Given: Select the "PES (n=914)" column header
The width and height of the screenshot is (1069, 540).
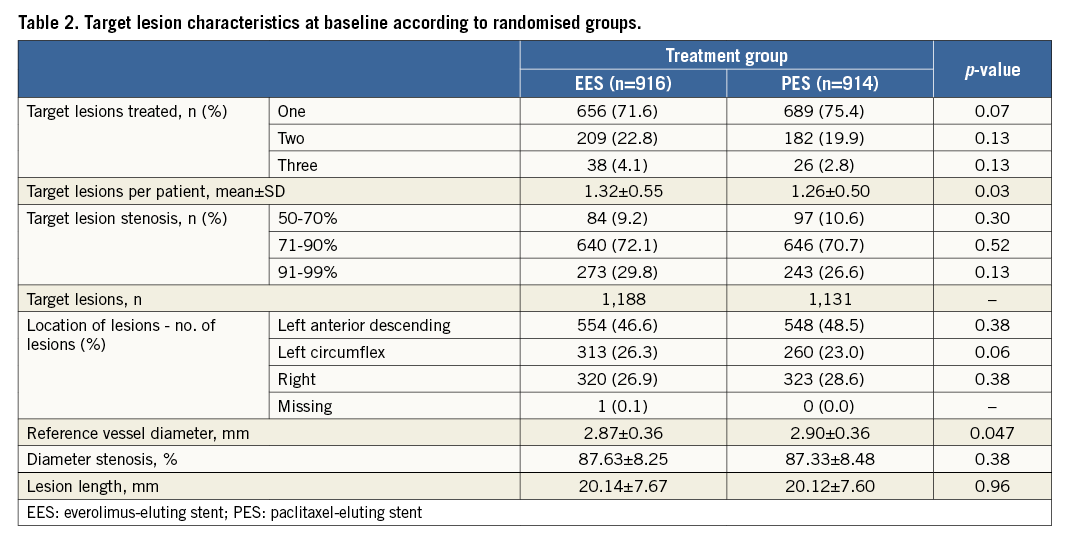Looking at the screenshot, I should coord(829,83).
